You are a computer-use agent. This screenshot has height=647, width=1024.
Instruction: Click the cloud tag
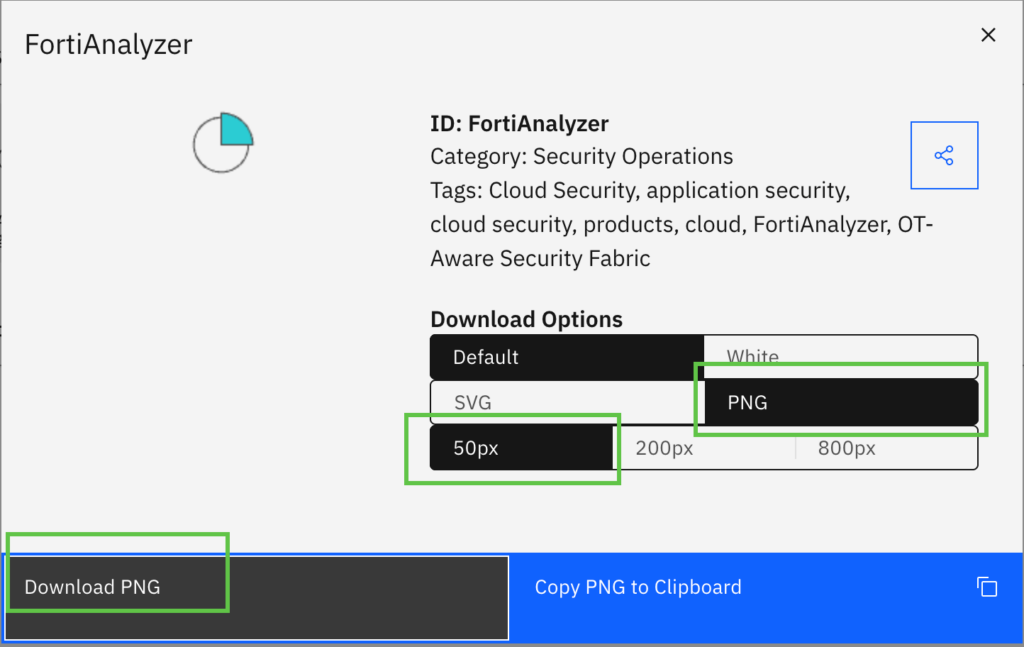pos(713,224)
